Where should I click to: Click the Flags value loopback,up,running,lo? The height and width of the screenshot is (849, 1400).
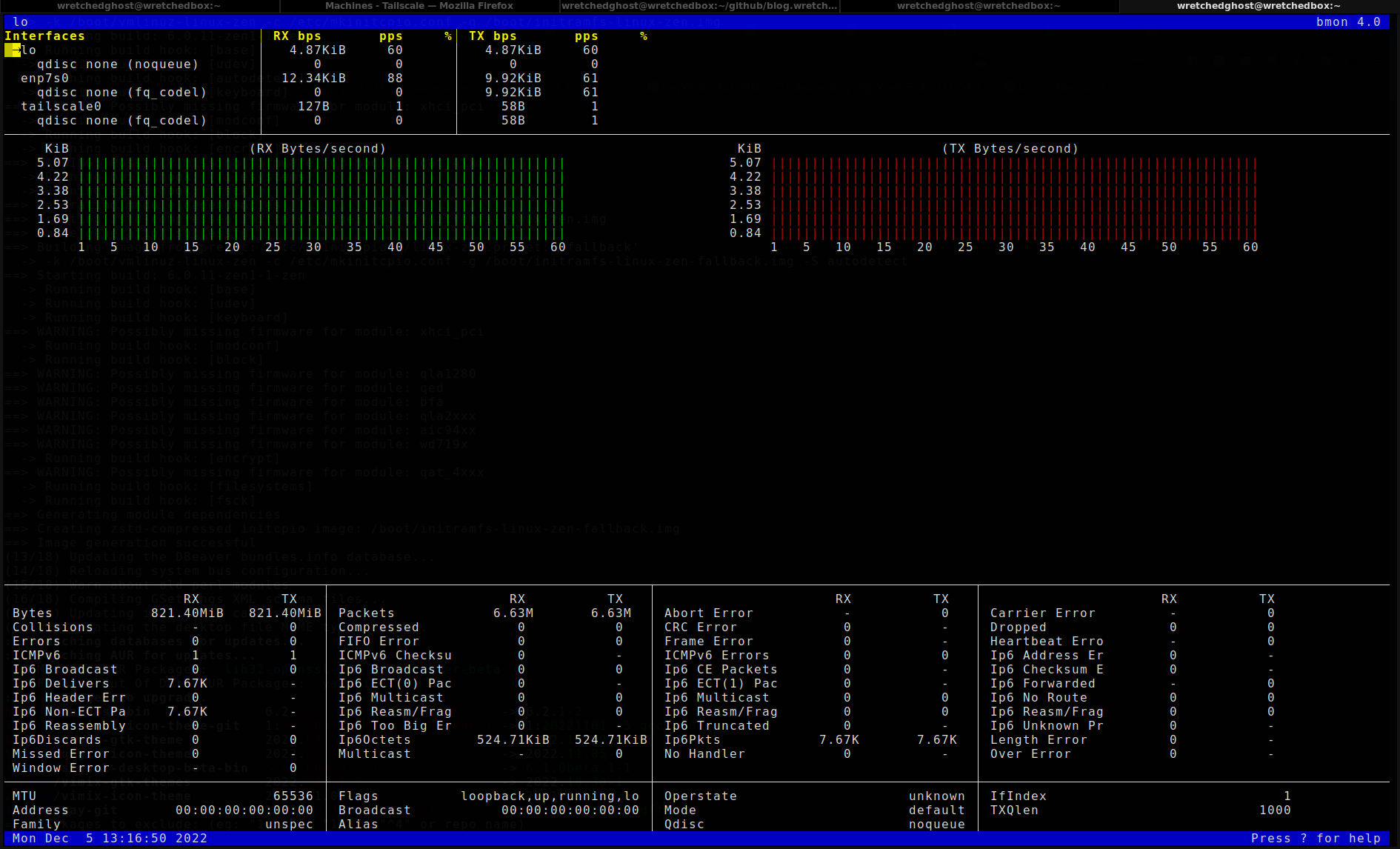coord(550,796)
